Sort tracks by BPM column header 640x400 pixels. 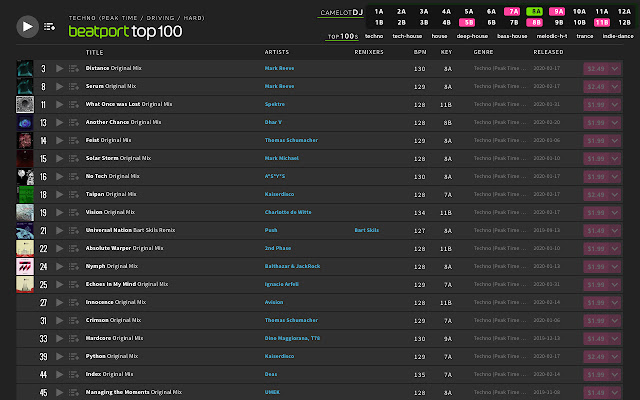point(420,52)
